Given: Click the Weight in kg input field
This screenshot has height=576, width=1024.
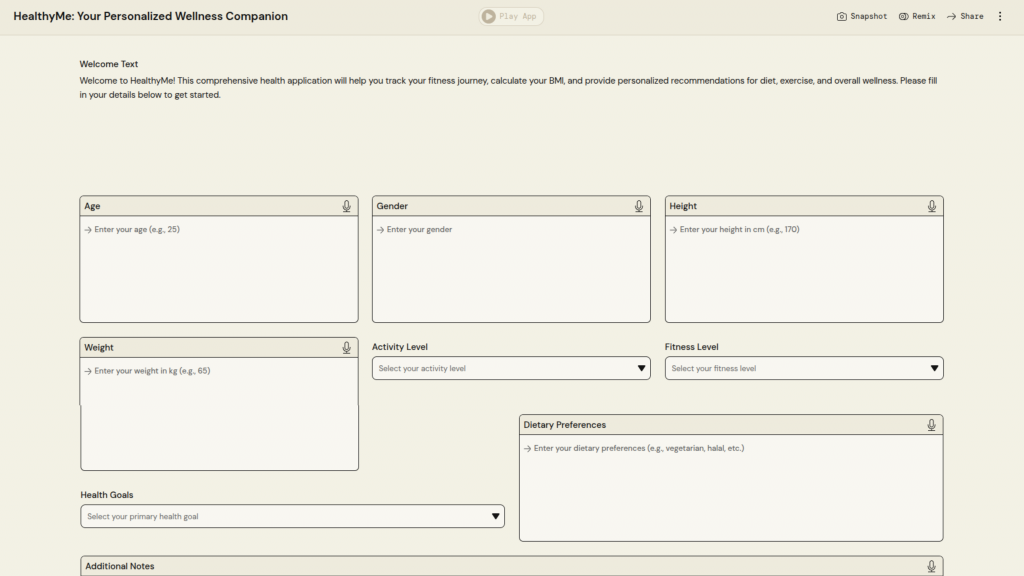Looking at the screenshot, I should click(219, 414).
